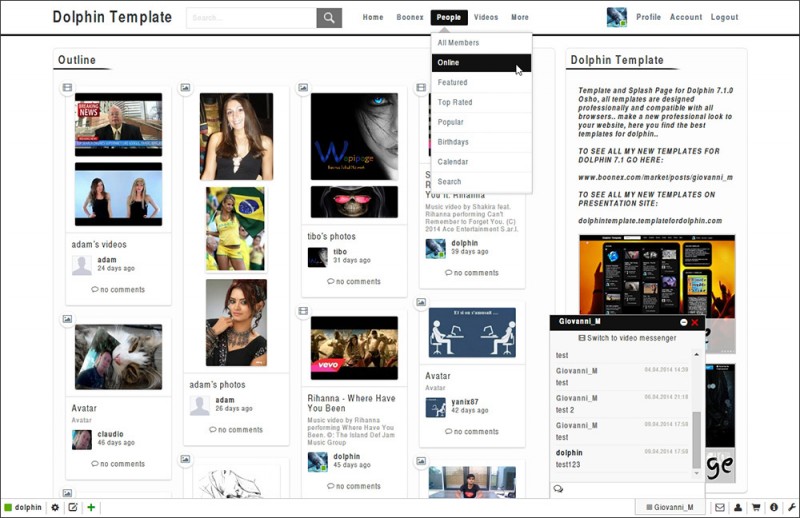This screenshot has width=800, height=518.
Task: Click photo type icon on adam's photos card
Action: click(x=185, y=87)
